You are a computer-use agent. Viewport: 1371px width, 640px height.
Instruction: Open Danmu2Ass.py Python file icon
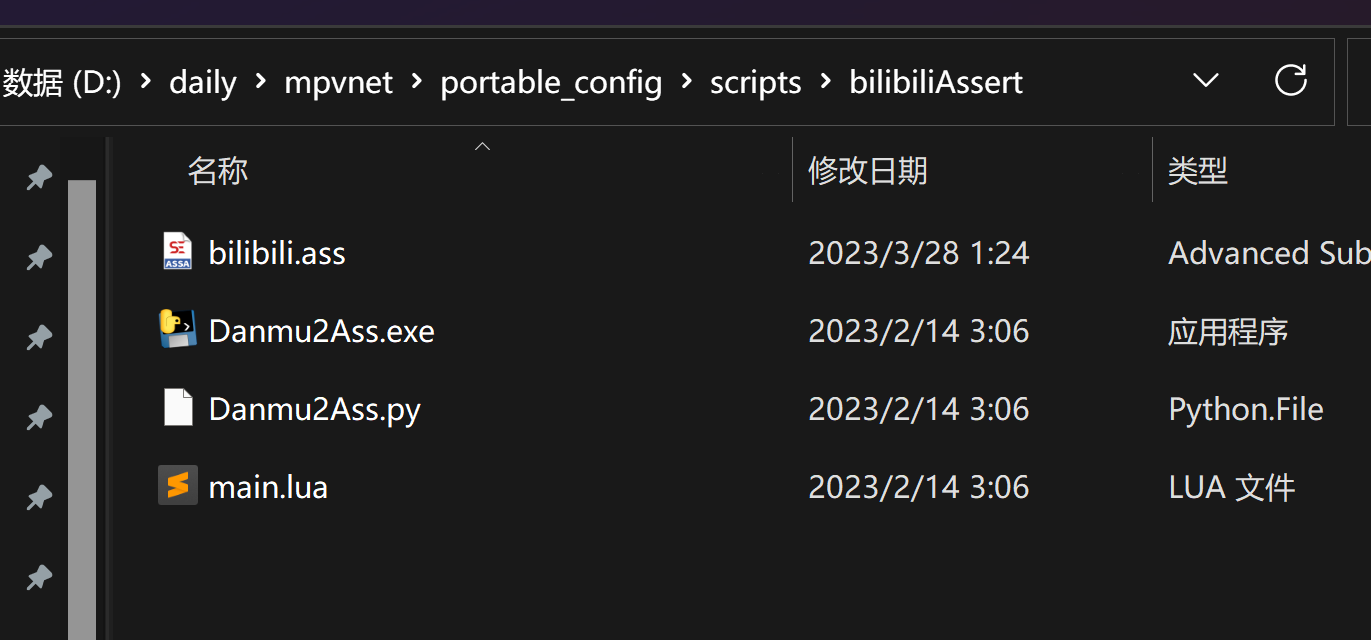click(x=177, y=408)
